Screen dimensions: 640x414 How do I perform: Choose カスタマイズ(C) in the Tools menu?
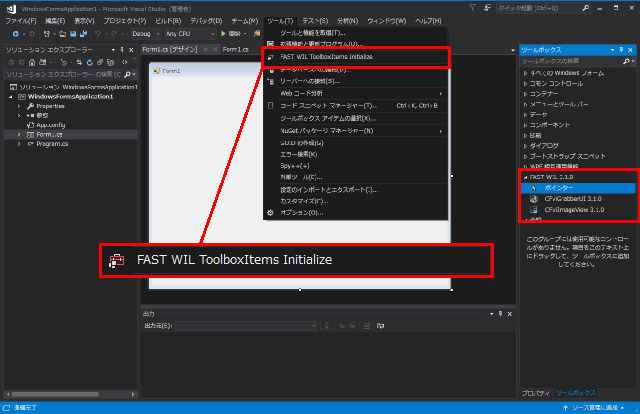[x=356, y=201]
